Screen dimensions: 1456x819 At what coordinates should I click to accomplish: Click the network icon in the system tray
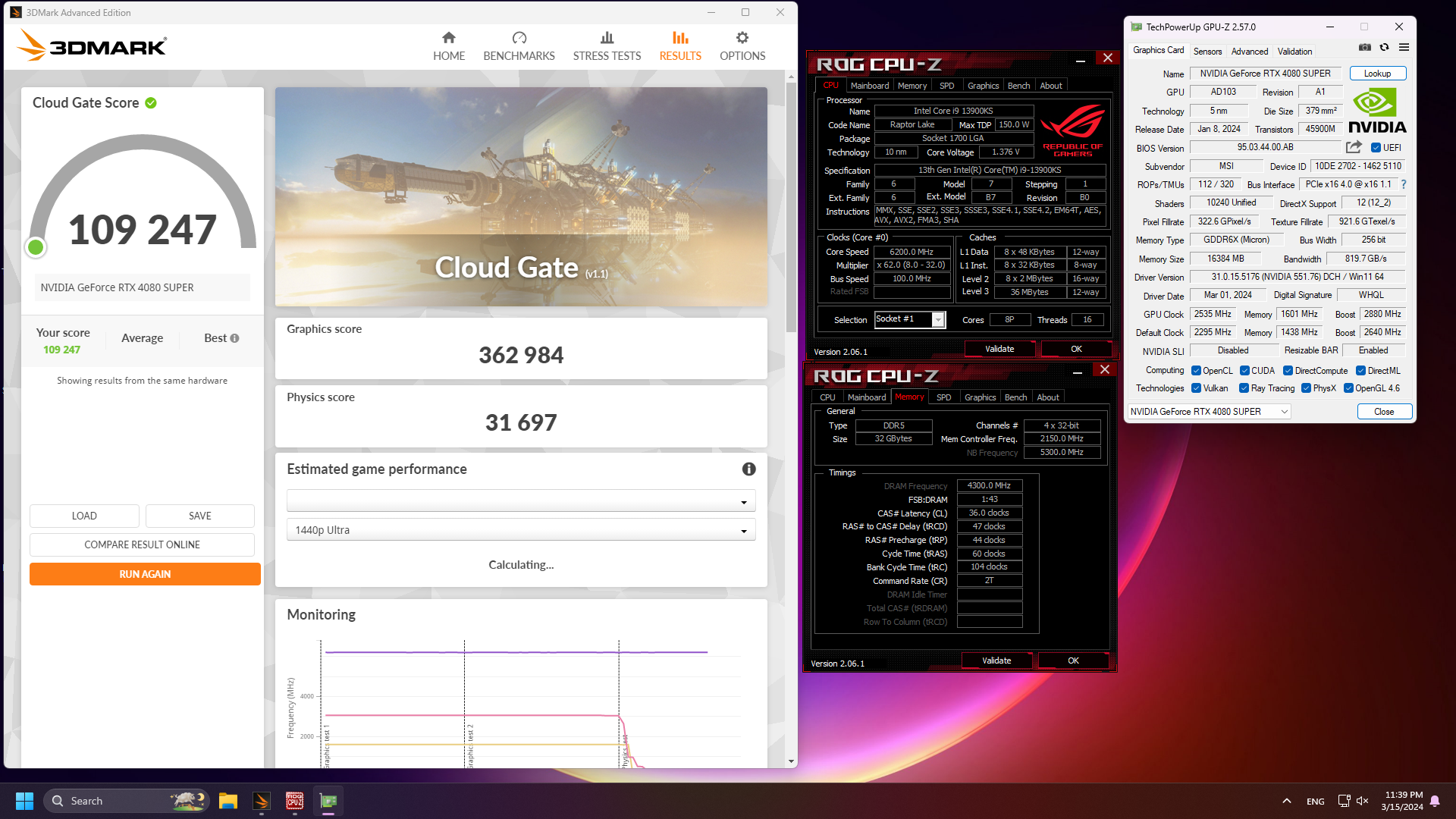(1344, 801)
